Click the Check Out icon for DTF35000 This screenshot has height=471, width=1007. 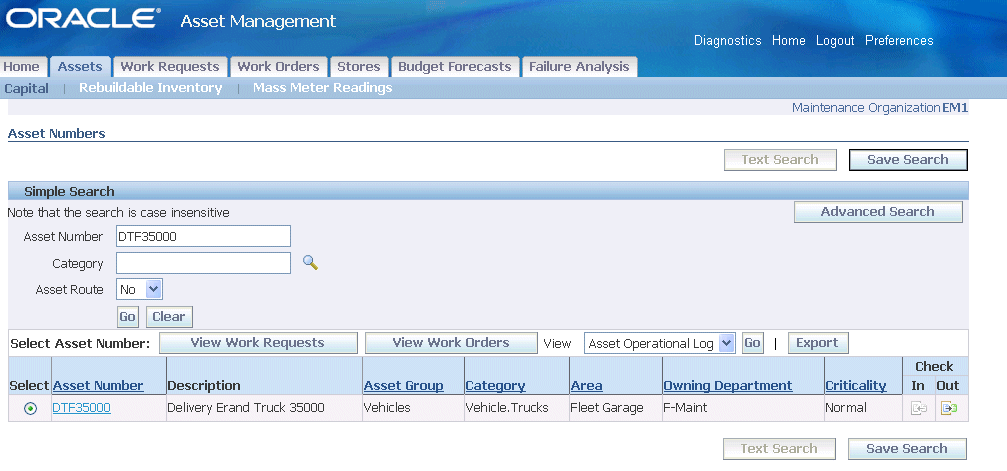pyautogui.click(x=949, y=408)
